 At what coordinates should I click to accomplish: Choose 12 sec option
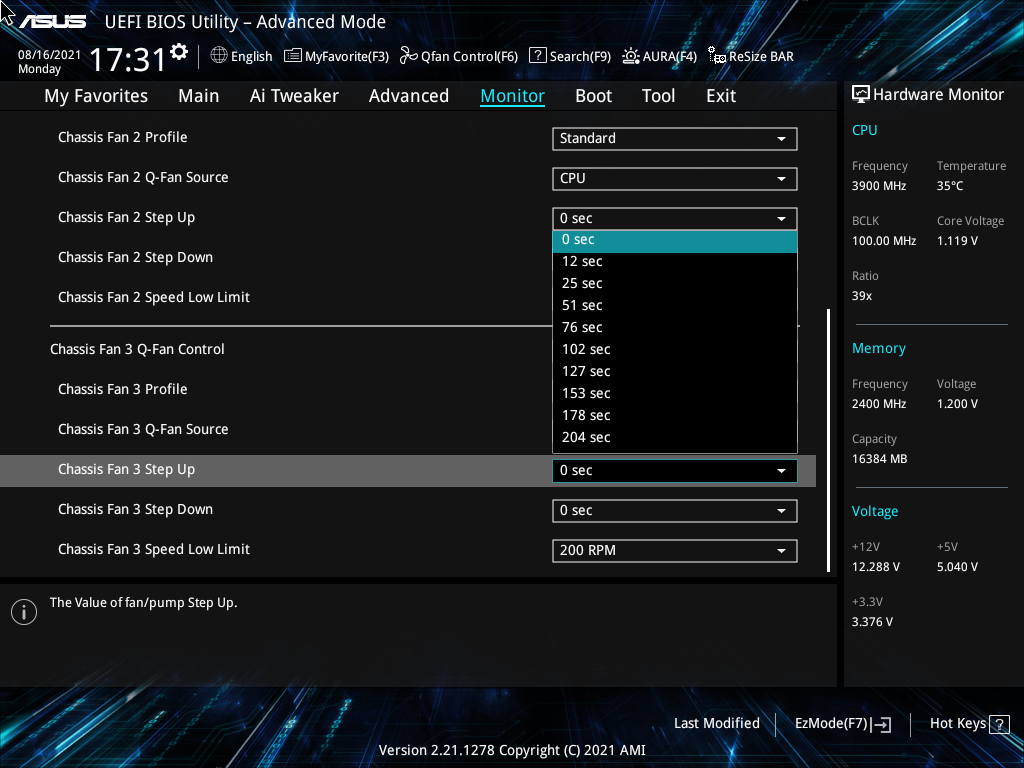tap(675, 261)
